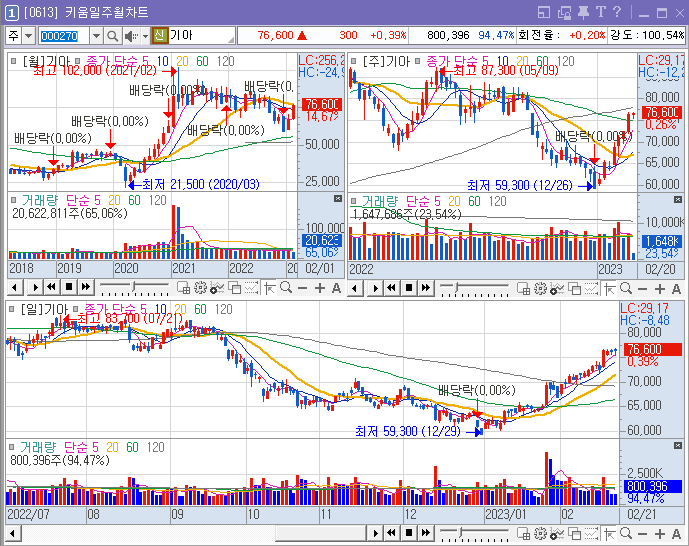Open stock code 000270 history dropdown
Image resolution: width=689 pixels, height=546 pixels.
pos(96,36)
